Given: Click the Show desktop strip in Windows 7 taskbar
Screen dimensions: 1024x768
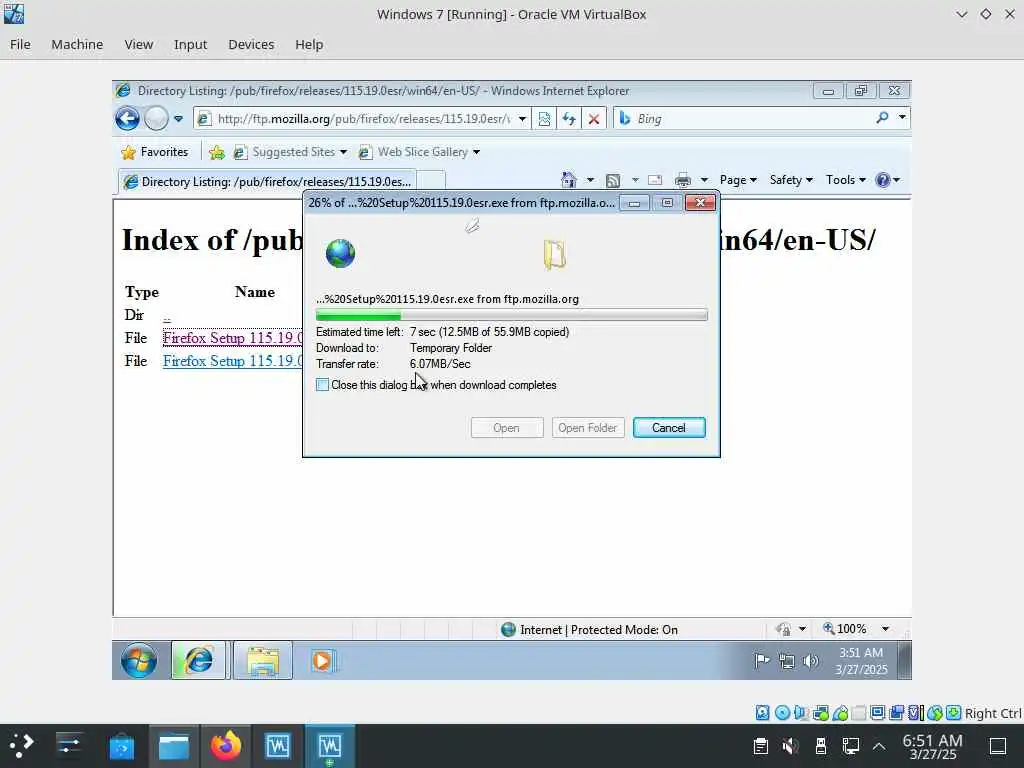Looking at the screenshot, I should pos(904,660).
